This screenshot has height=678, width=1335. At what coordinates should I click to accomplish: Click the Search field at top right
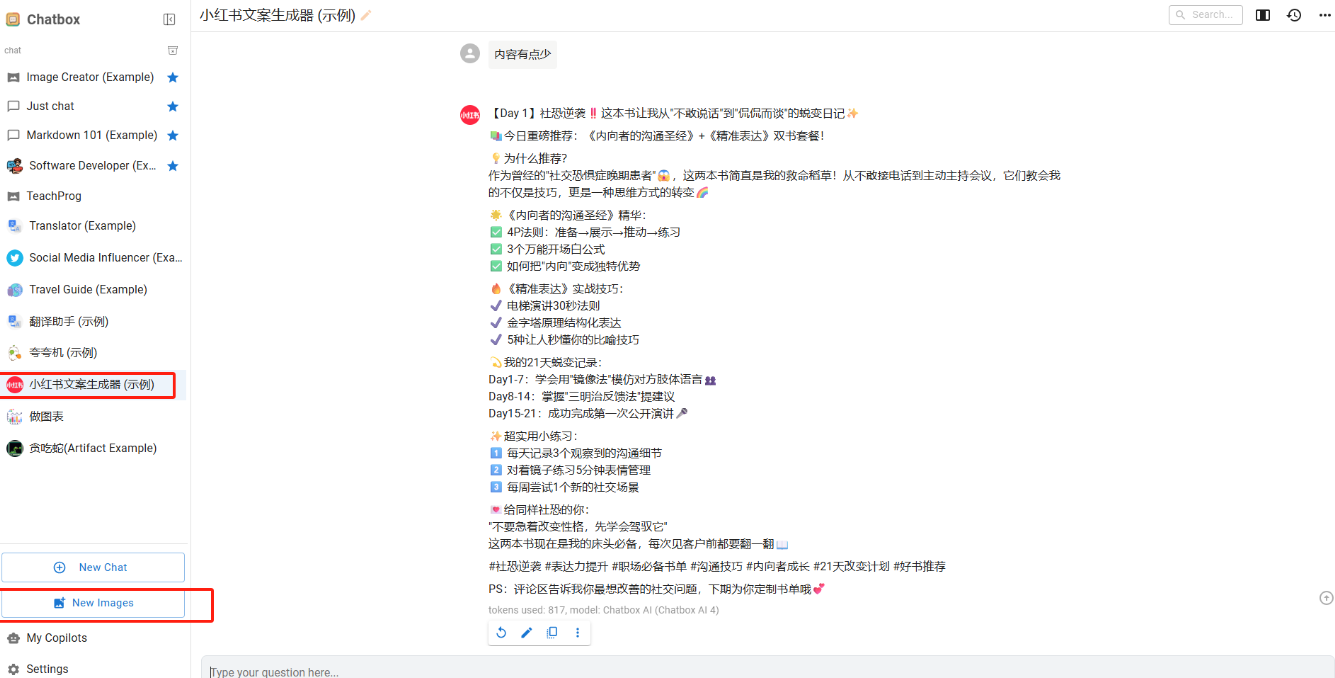click(x=1205, y=15)
